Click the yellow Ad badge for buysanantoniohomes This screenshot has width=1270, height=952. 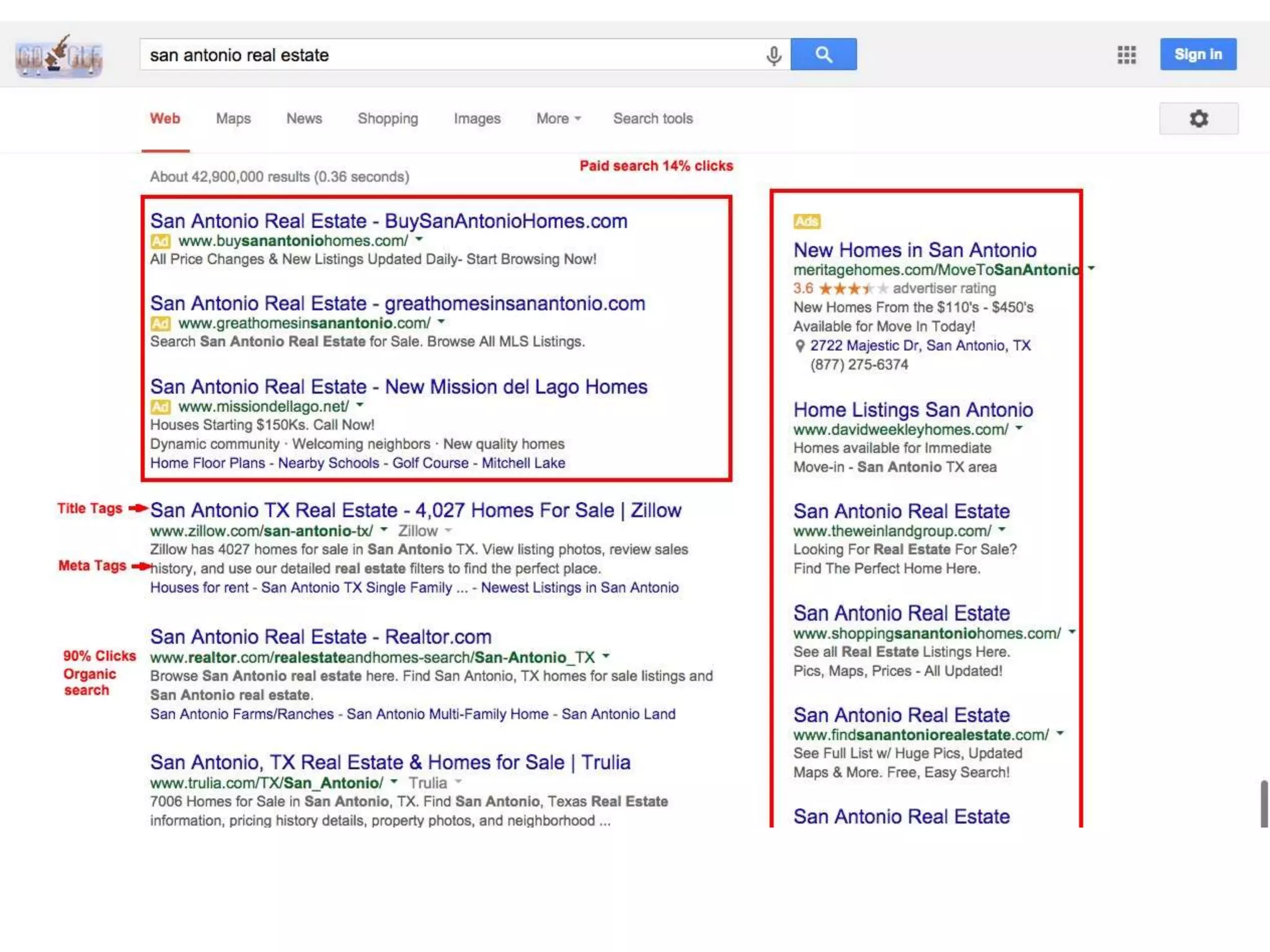pos(161,241)
